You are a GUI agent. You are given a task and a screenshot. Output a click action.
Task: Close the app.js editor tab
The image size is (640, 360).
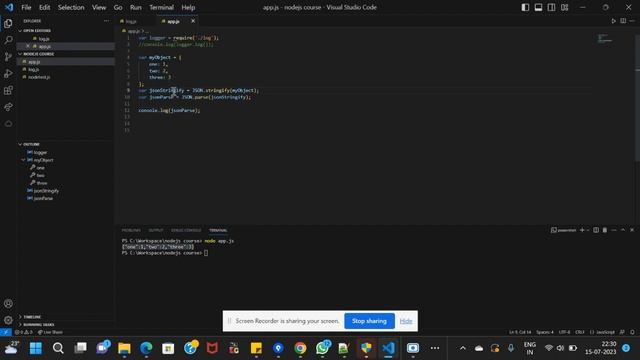(193, 21)
